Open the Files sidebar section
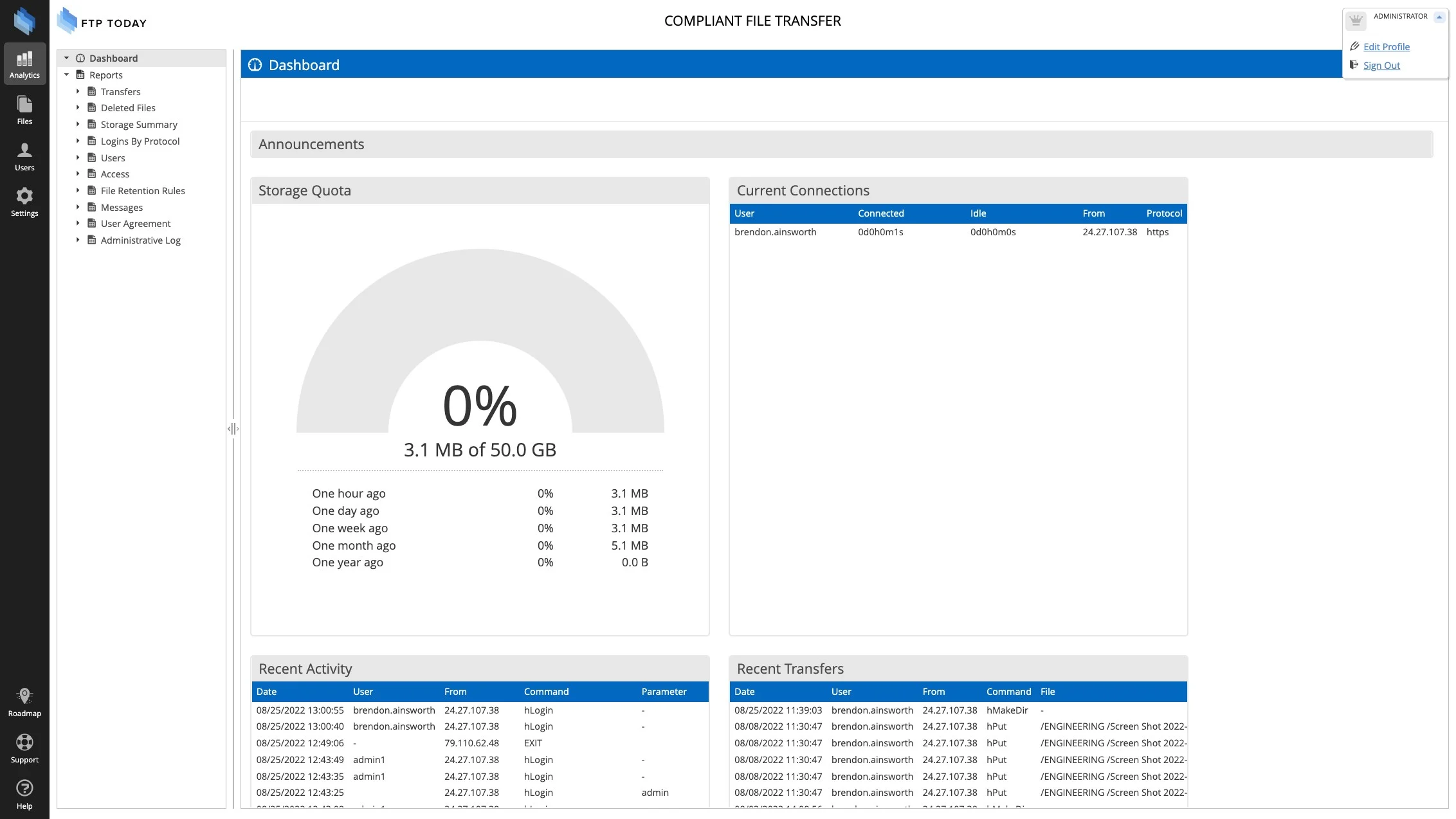This screenshot has height=819, width=1456. pyautogui.click(x=24, y=110)
